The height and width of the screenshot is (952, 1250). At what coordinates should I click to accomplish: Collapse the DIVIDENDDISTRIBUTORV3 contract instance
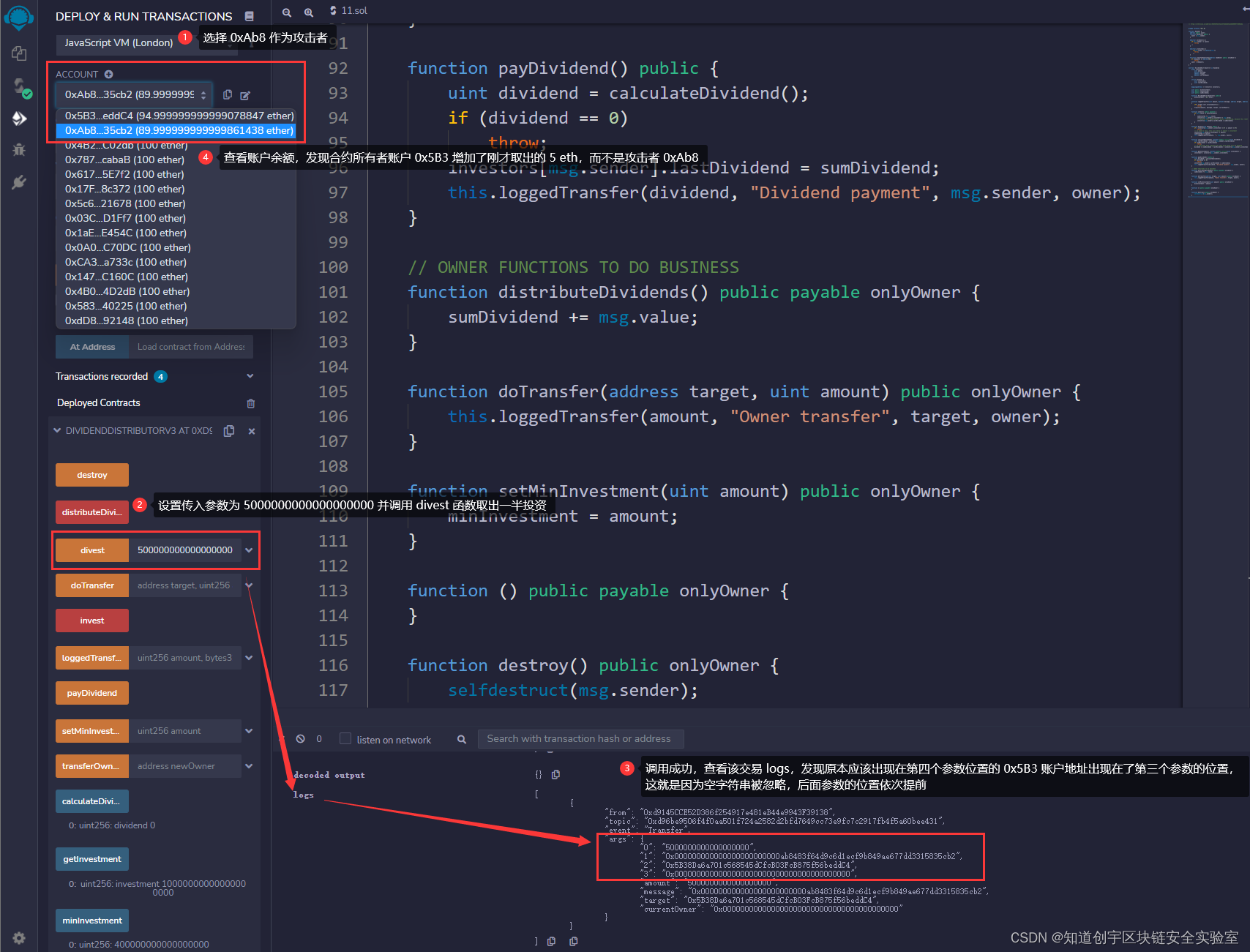click(x=57, y=431)
